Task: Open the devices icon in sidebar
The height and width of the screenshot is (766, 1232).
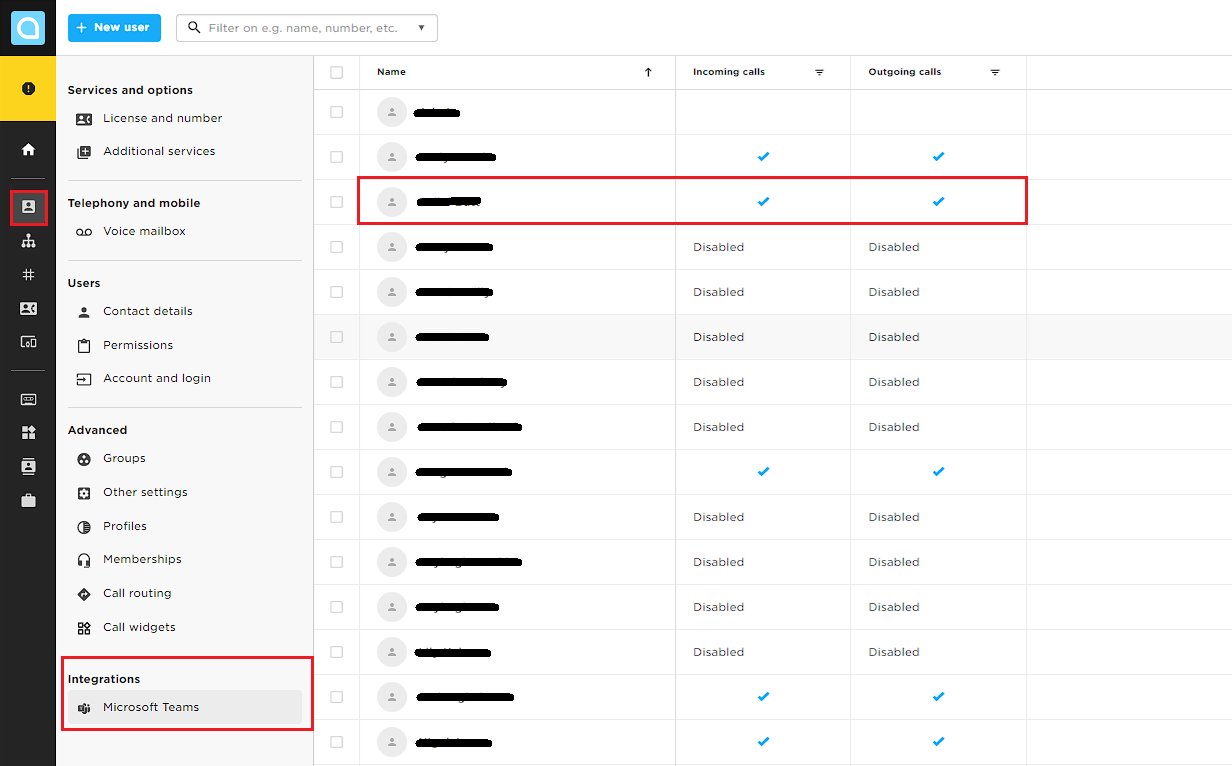Action: coord(28,342)
